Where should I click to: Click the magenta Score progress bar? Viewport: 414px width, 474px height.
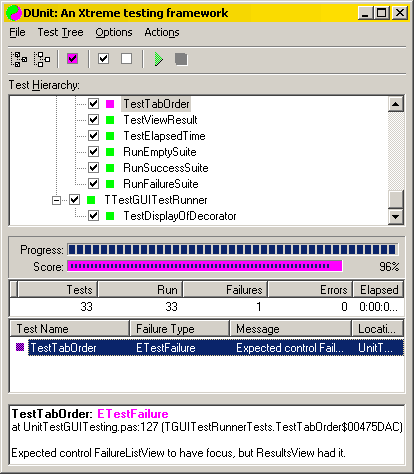click(205, 266)
